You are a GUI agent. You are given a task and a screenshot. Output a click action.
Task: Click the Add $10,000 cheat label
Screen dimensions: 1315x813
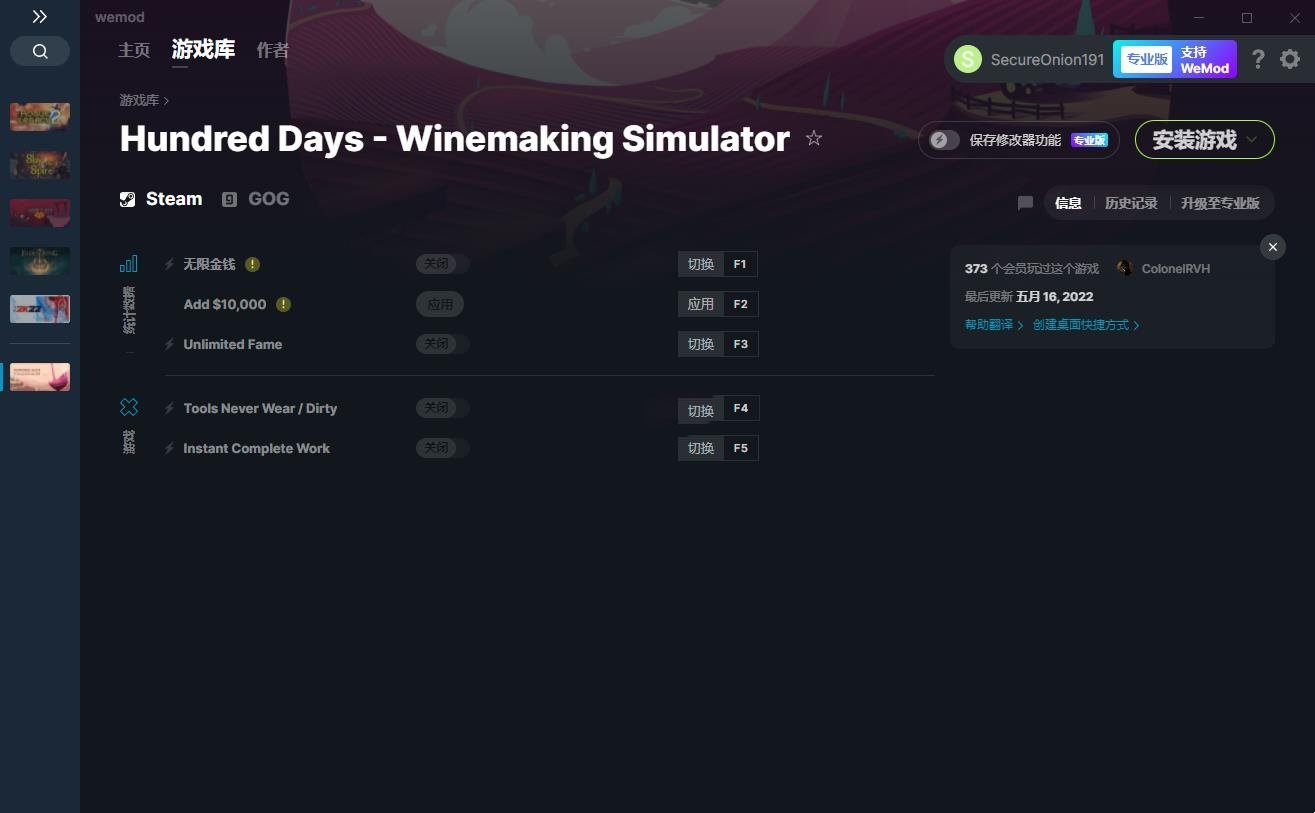click(225, 304)
